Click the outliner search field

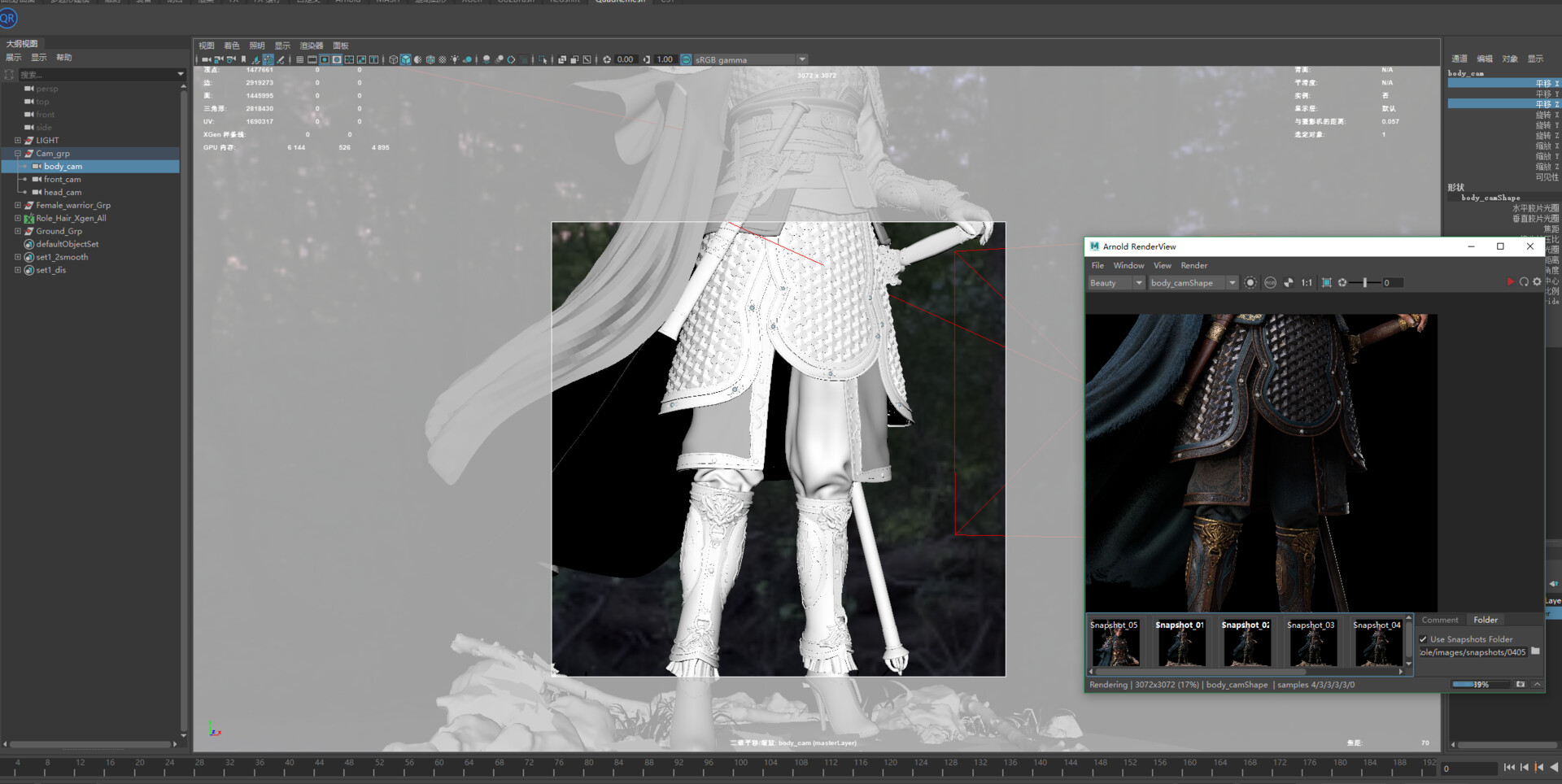[x=96, y=74]
